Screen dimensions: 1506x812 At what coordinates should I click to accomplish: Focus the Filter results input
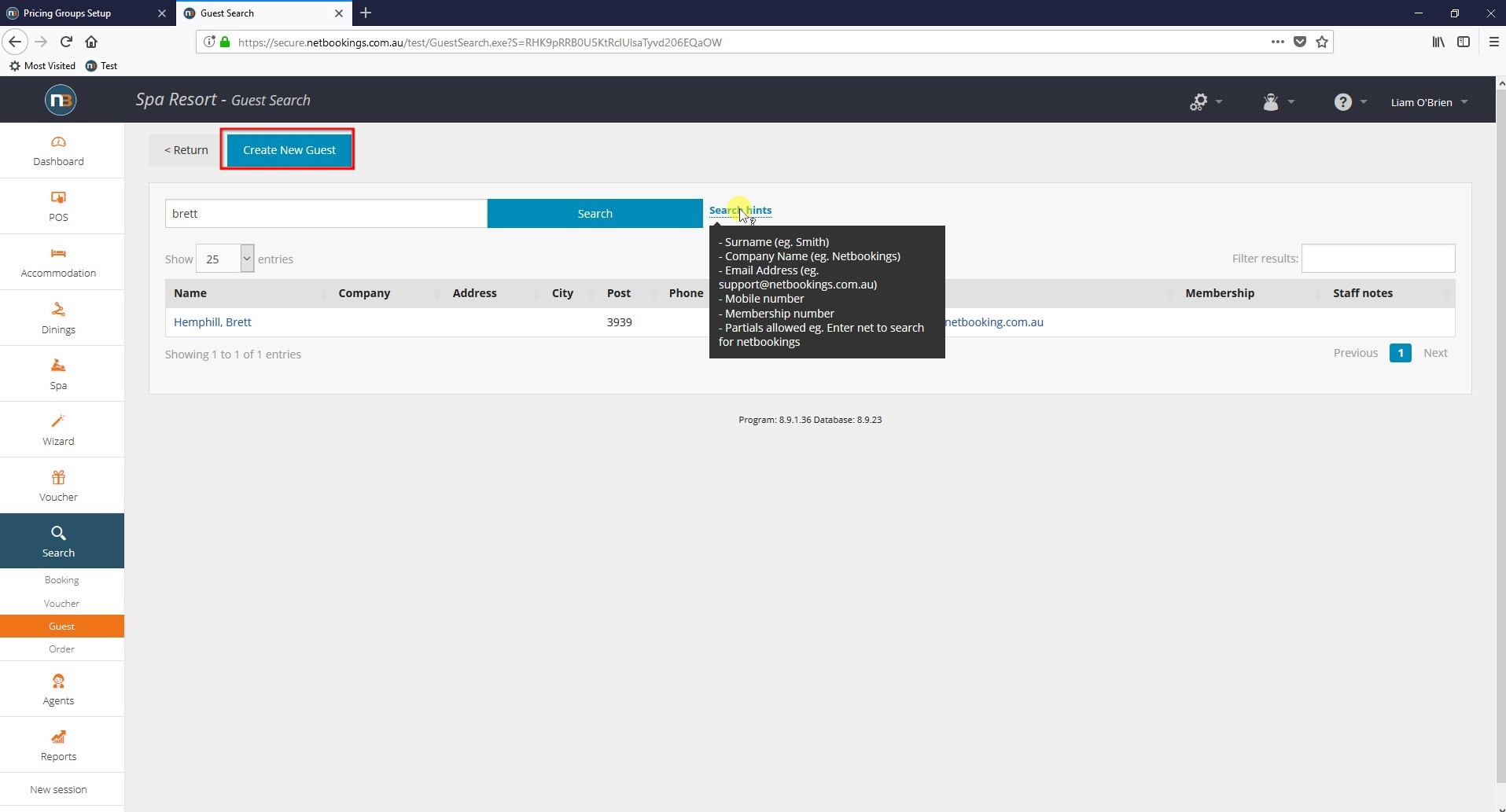click(x=1378, y=259)
